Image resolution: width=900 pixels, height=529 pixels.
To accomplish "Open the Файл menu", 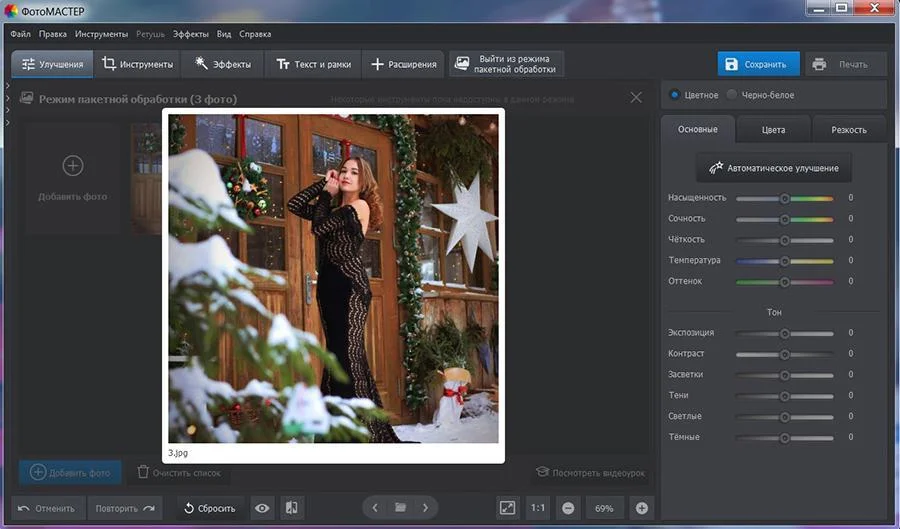I will tap(20, 34).
